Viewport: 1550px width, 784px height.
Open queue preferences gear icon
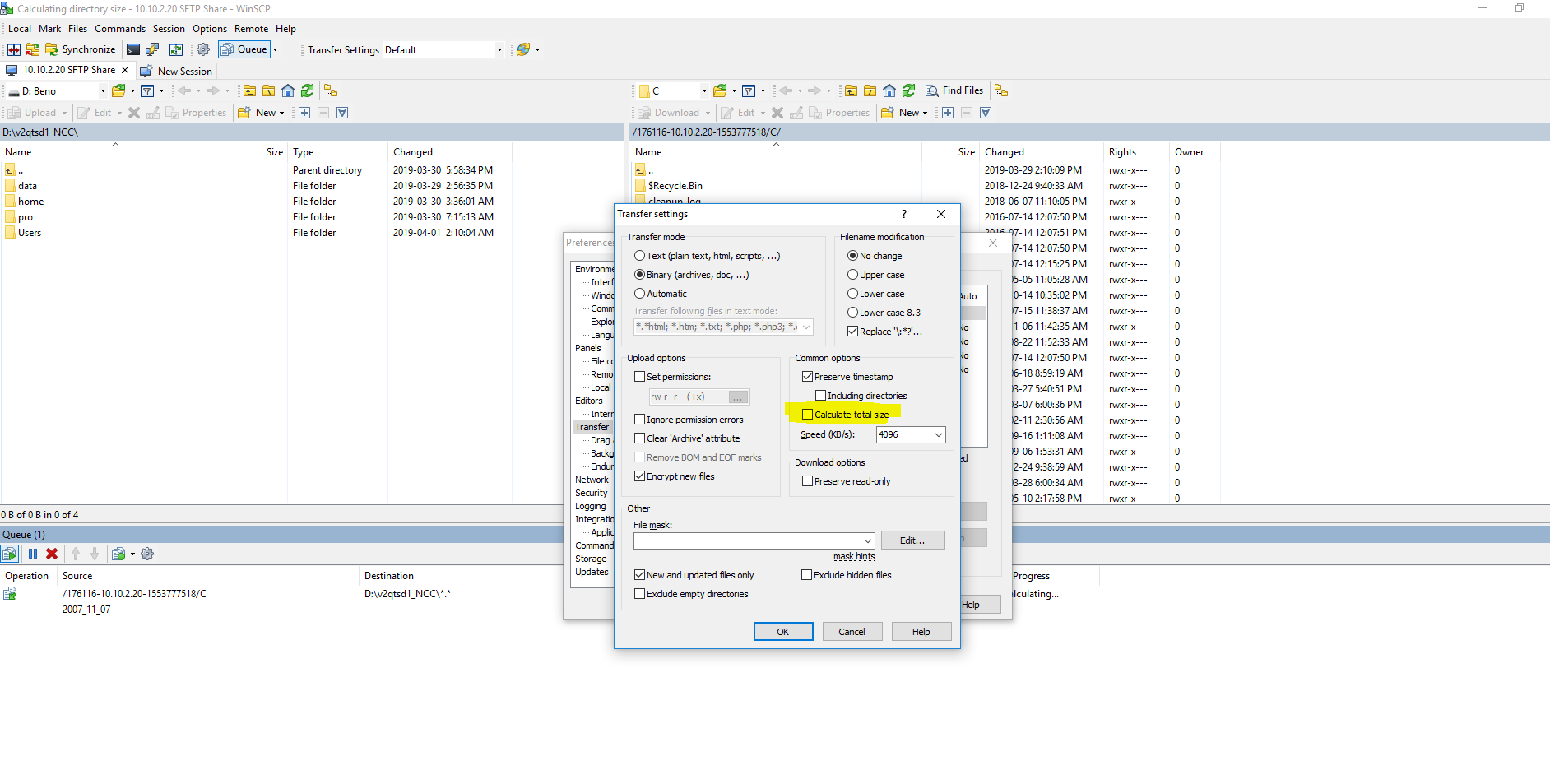tap(148, 554)
